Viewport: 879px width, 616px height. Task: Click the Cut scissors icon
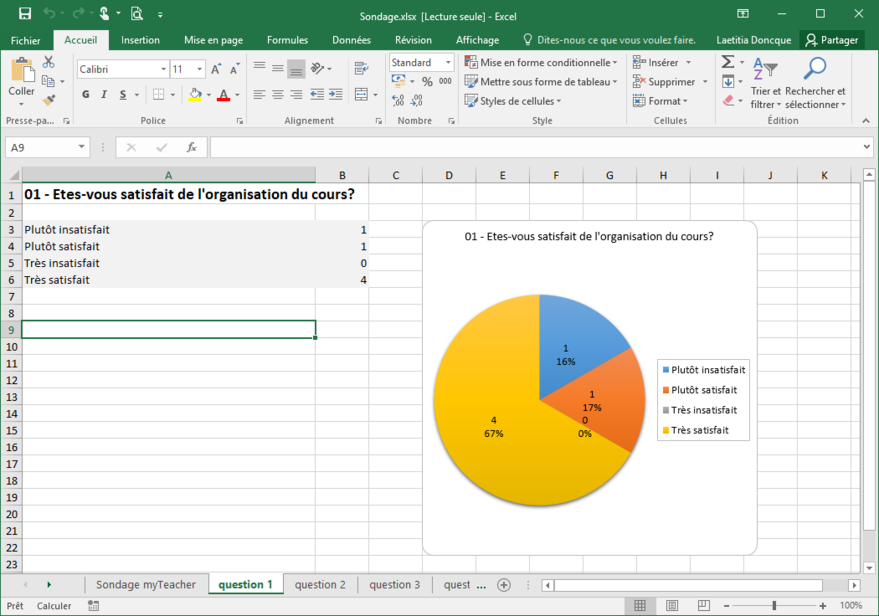coord(48,62)
